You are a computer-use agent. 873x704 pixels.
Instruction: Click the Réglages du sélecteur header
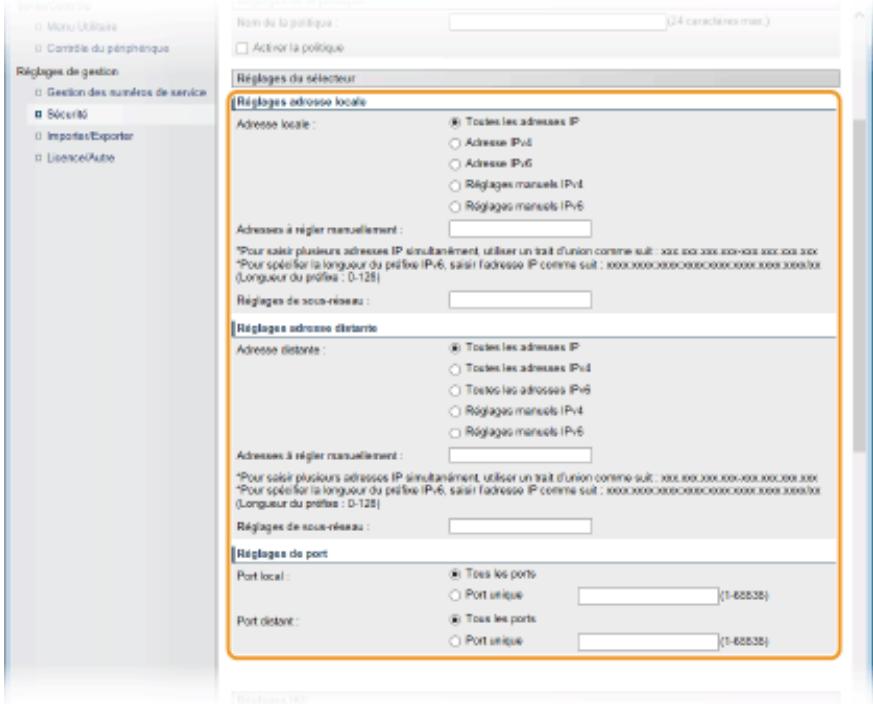(536, 78)
